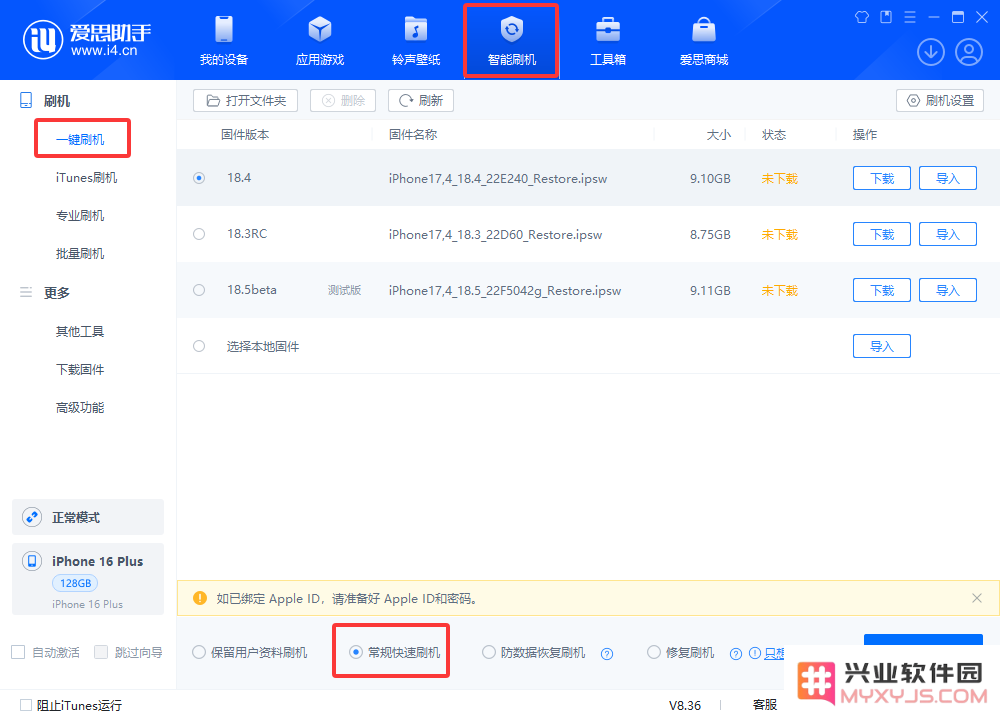Click the 更多 list icon in sidebar
The width and height of the screenshot is (1000, 720).
pos(26,293)
